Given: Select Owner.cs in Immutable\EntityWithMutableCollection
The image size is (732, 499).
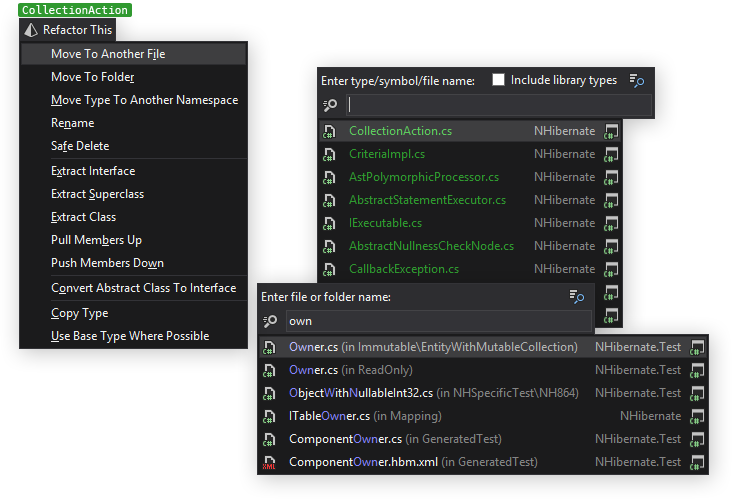Looking at the screenshot, I should point(433,347).
